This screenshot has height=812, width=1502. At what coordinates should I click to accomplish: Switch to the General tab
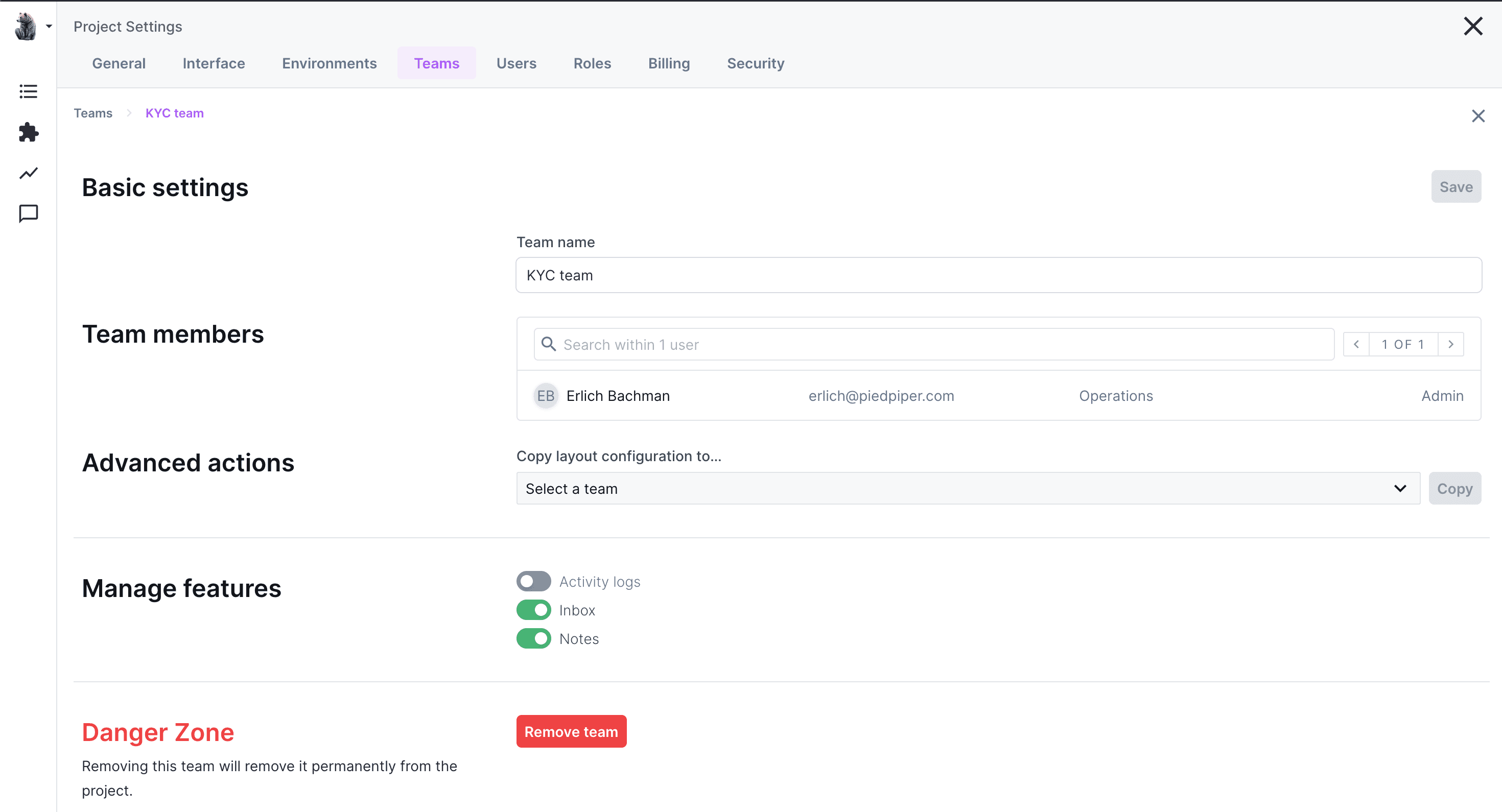(x=119, y=63)
